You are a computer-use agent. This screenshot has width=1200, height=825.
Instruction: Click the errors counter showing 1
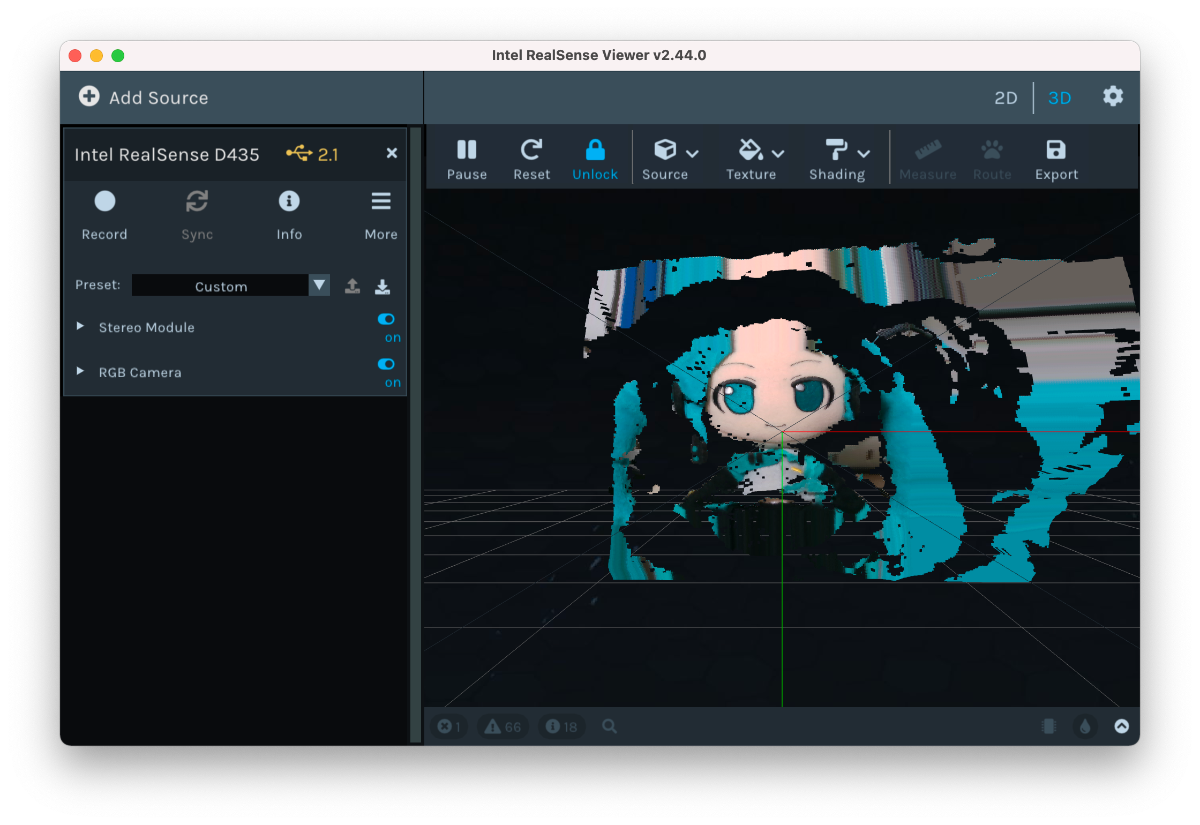[450, 727]
